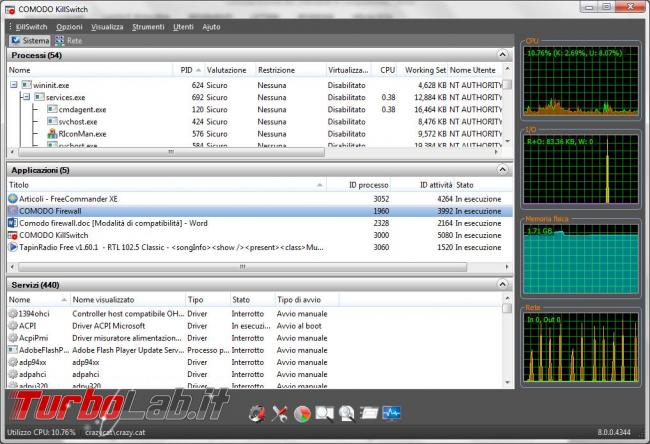Viewport: 650px width, 444px height.
Task: Sort applications by ID processo column
Action: pyautogui.click(x=359, y=185)
